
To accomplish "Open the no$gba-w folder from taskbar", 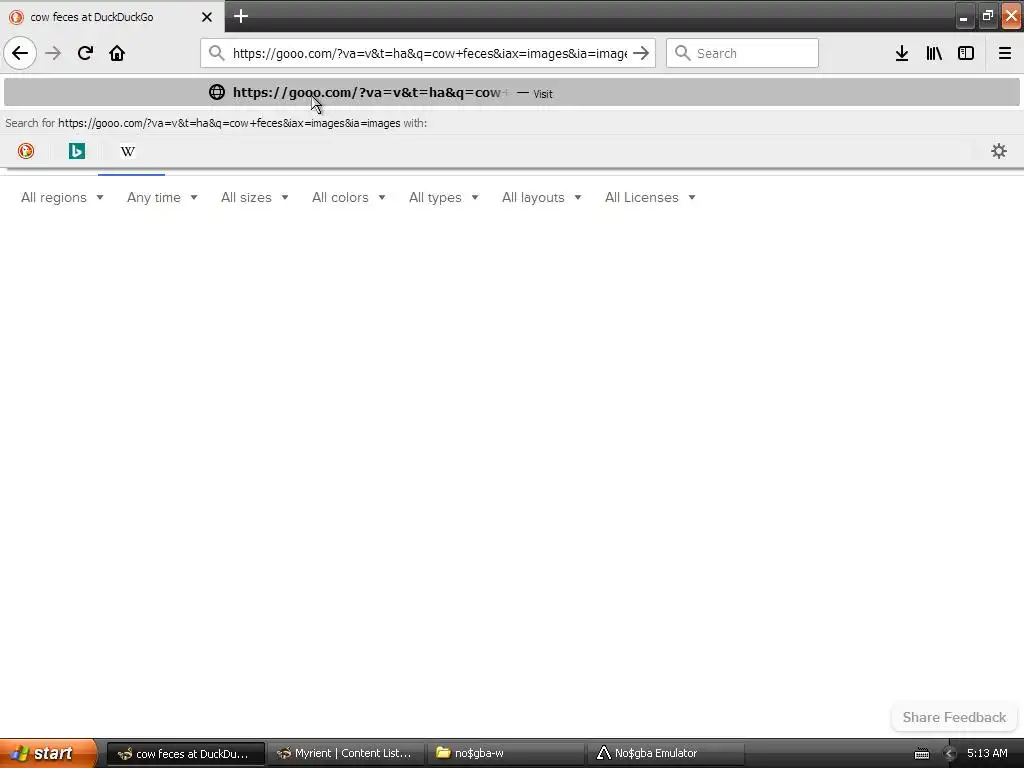I will click(x=506, y=753).
